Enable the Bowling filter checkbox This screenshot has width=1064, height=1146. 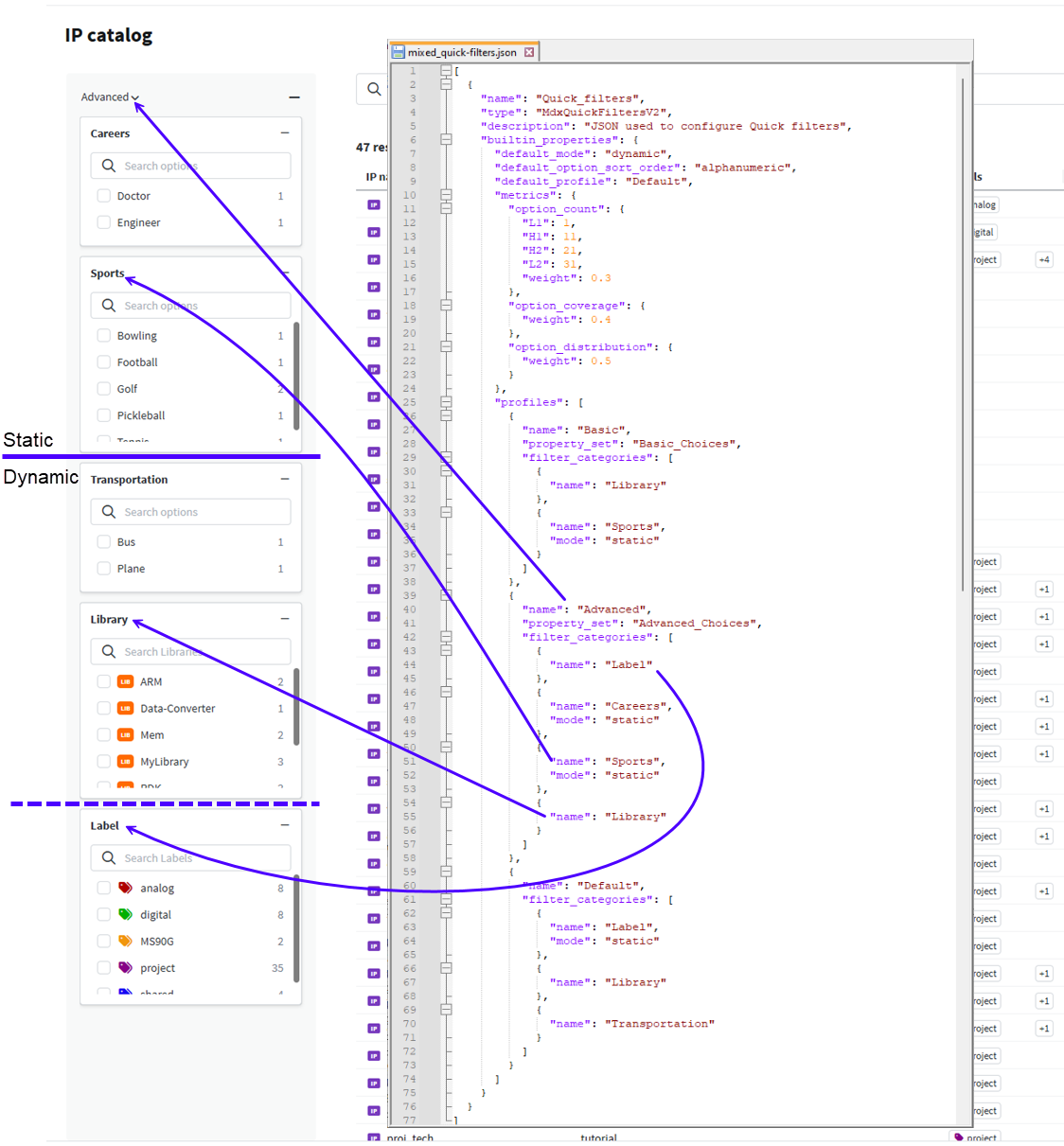[104, 336]
